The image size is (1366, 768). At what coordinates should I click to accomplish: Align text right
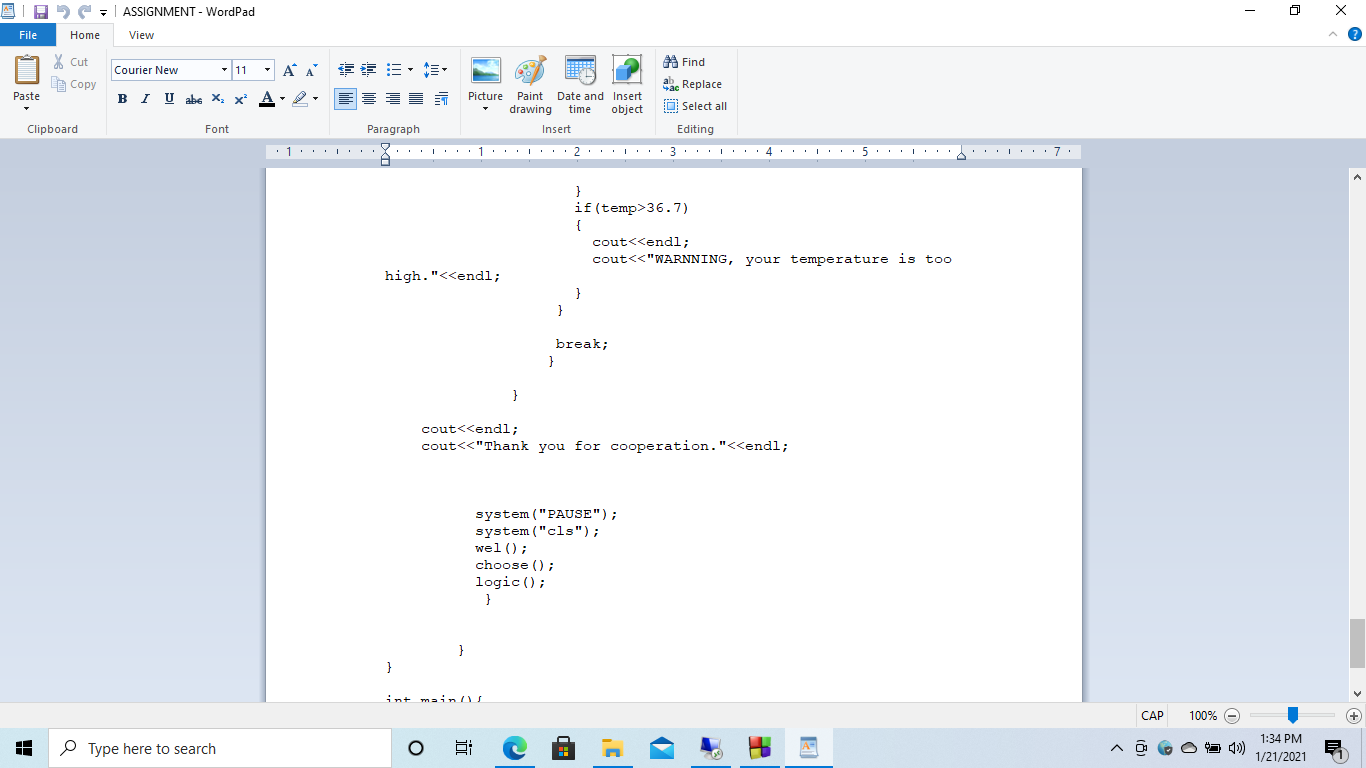click(393, 99)
